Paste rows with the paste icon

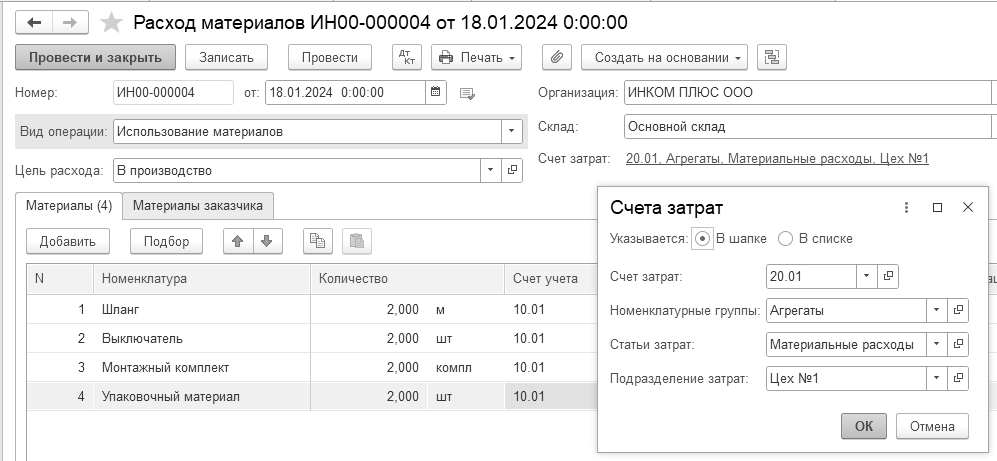tap(357, 242)
